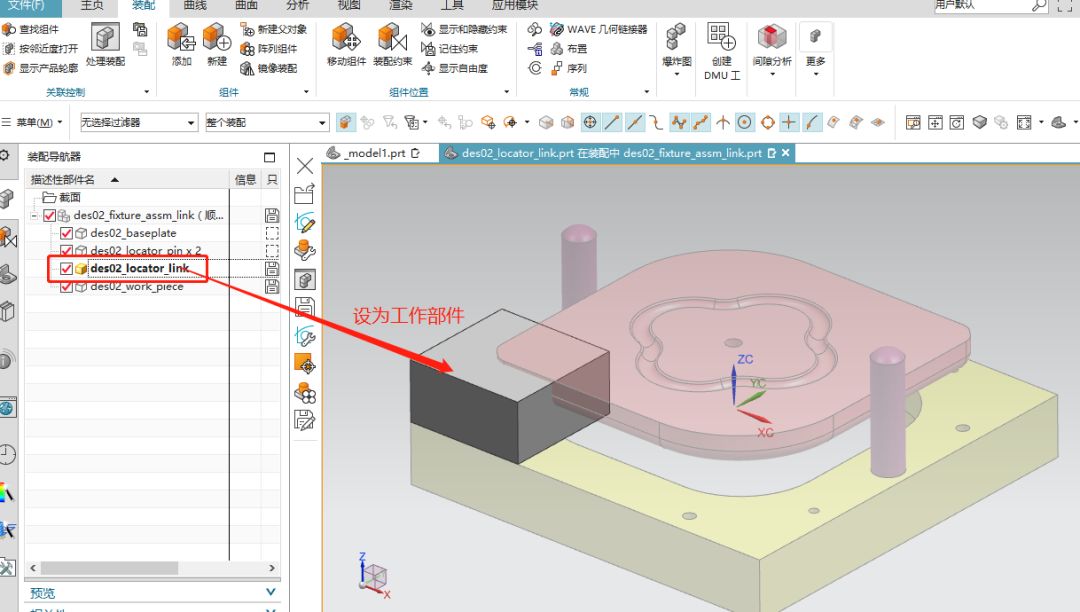Screen dimensions: 1080x612
Task: Click 查找组件 (Find Component)
Action: tap(31, 29)
